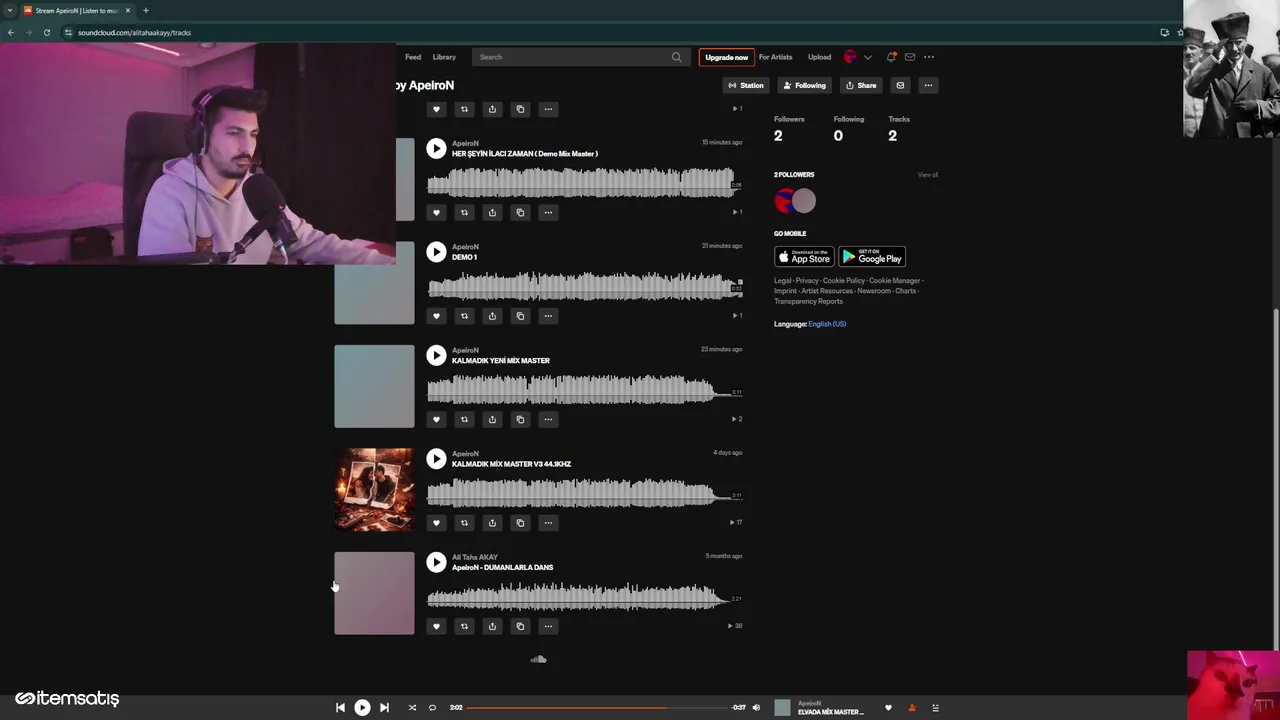Share the DUMANLARLA DANS track
This screenshot has width=1280, height=720.
point(492,626)
